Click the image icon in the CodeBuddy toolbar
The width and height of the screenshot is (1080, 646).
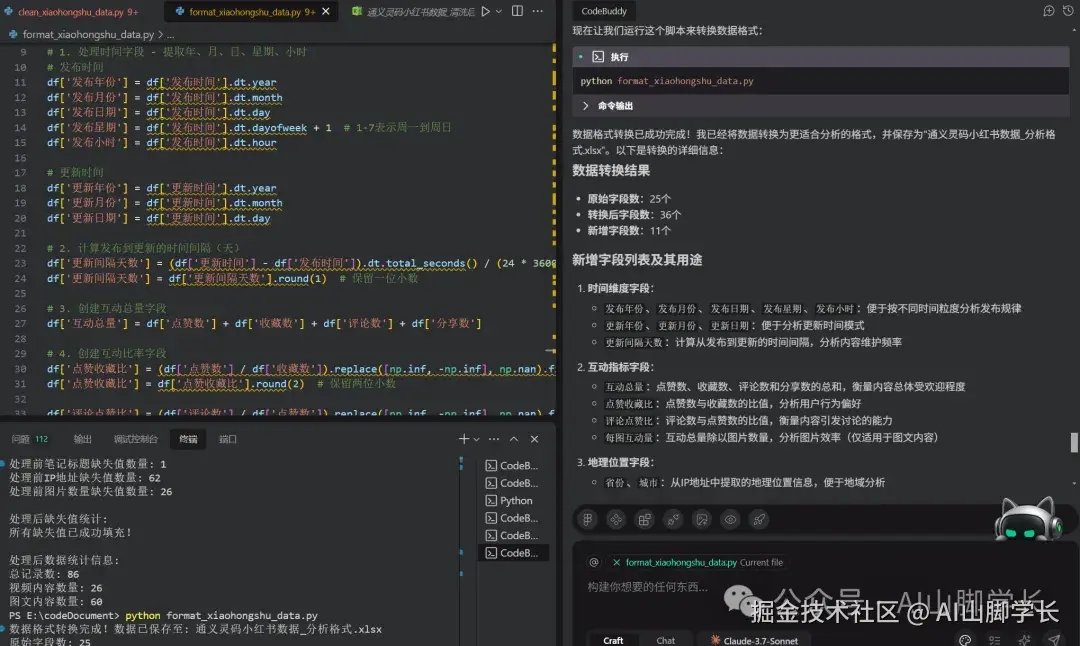tap(701, 519)
